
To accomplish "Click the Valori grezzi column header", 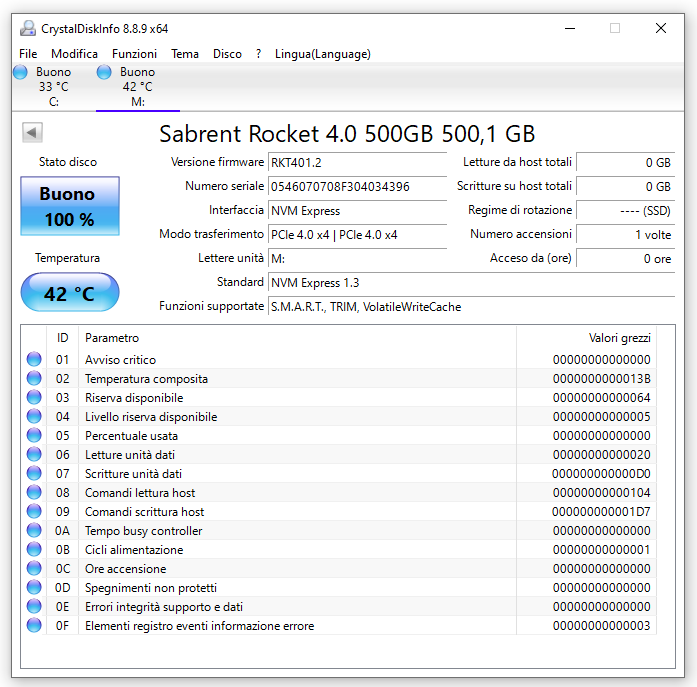I will pyautogui.click(x=586, y=338).
